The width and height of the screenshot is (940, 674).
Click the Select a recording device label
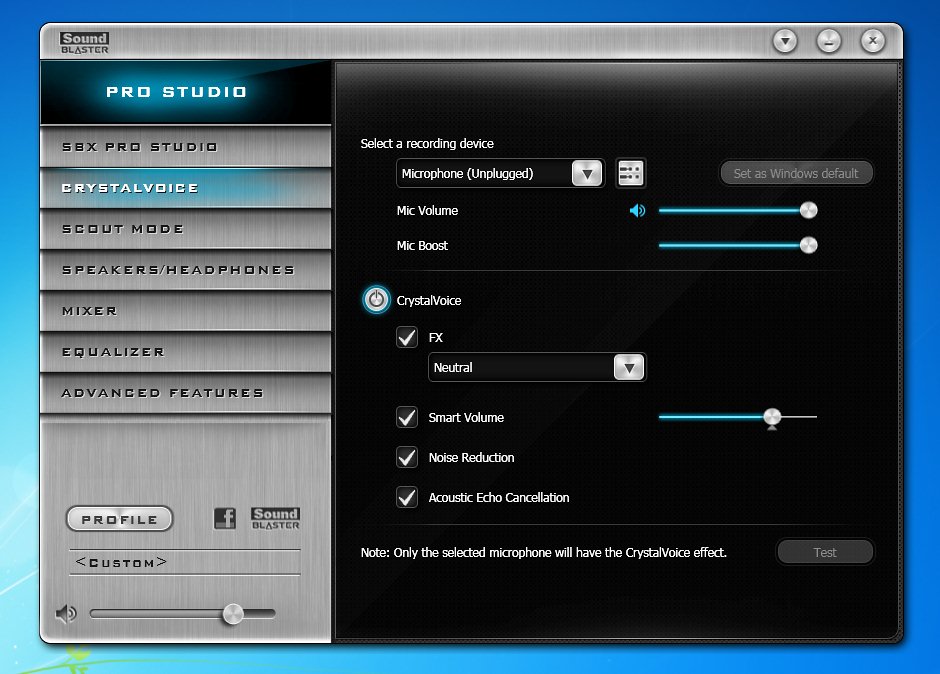pyautogui.click(x=427, y=143)
